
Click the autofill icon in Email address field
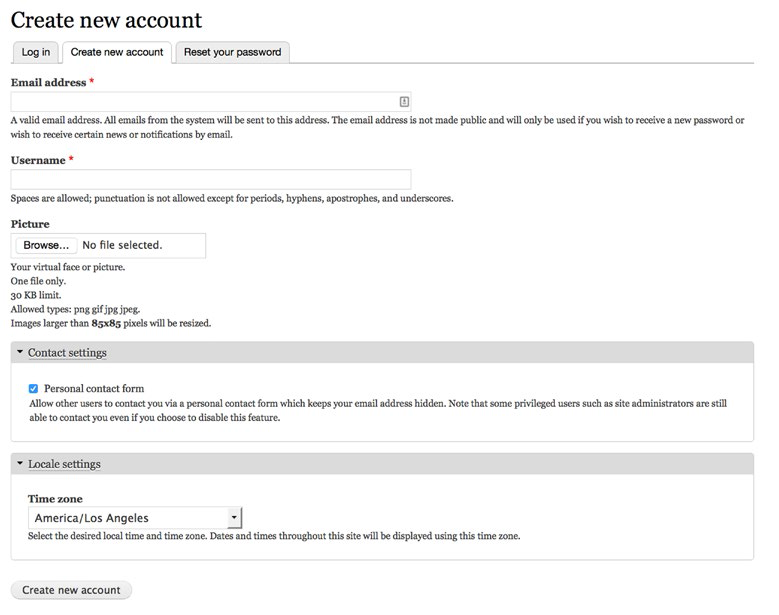pyautogui.click(x=404, y=101)
